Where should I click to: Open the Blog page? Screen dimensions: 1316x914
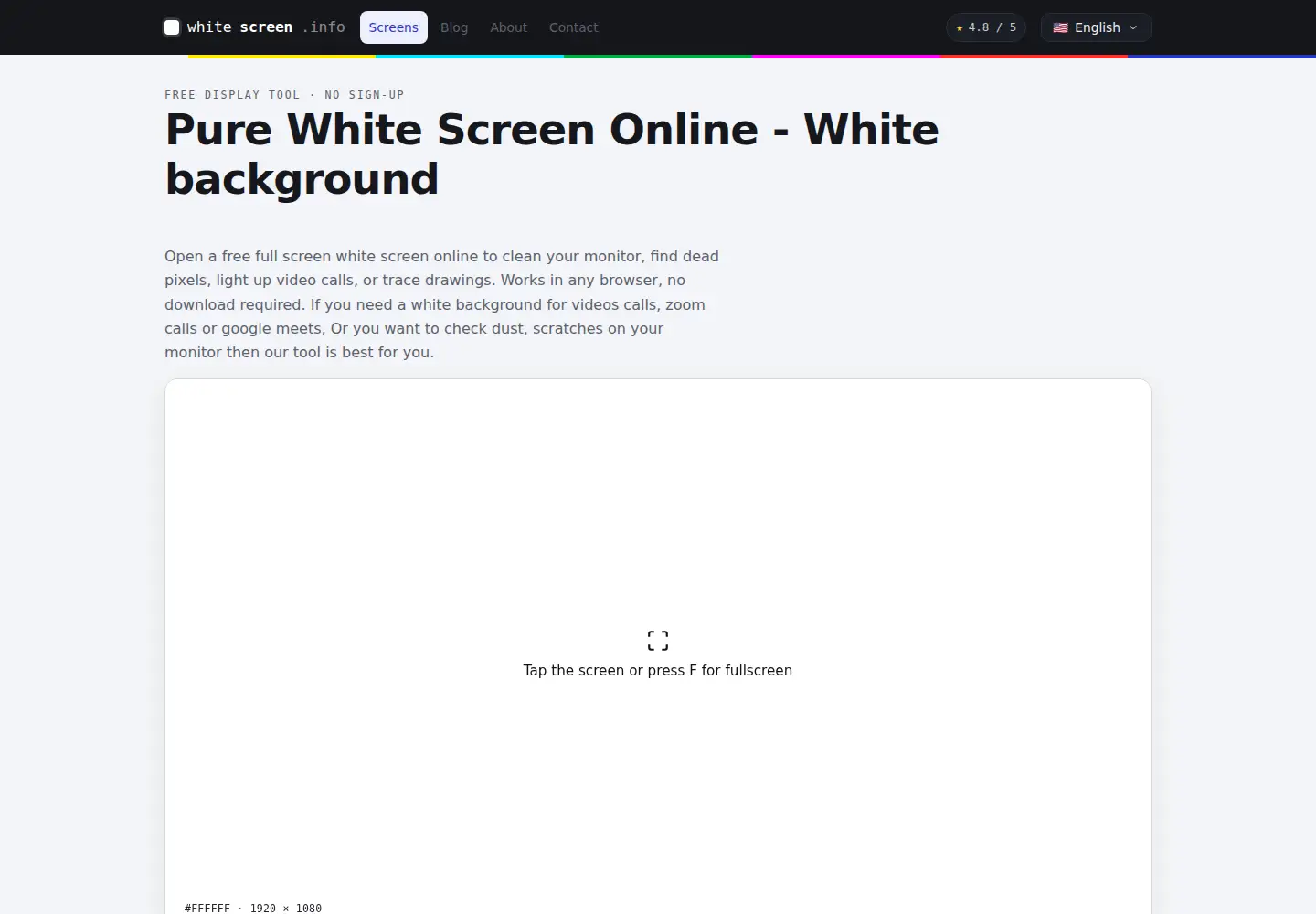pyautogui.click(x=454, y=27)
